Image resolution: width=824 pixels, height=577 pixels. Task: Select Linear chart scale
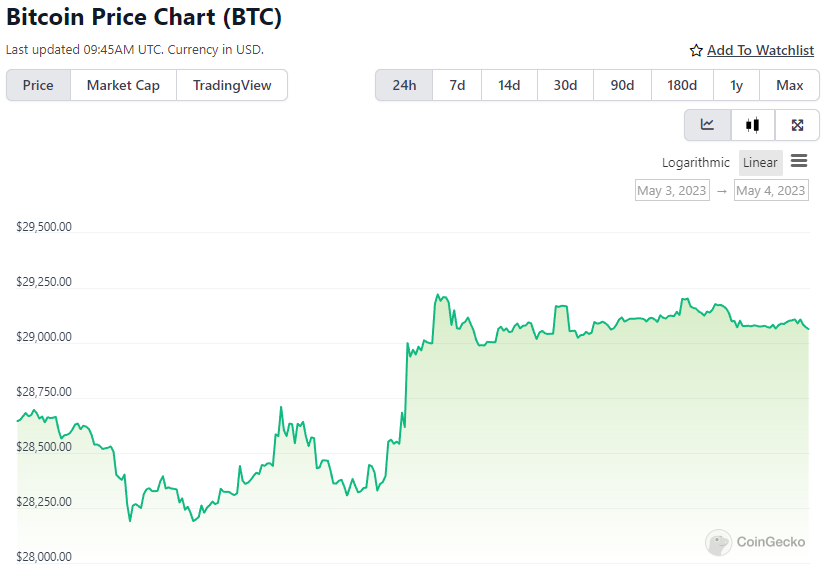[x=760, y=163]
